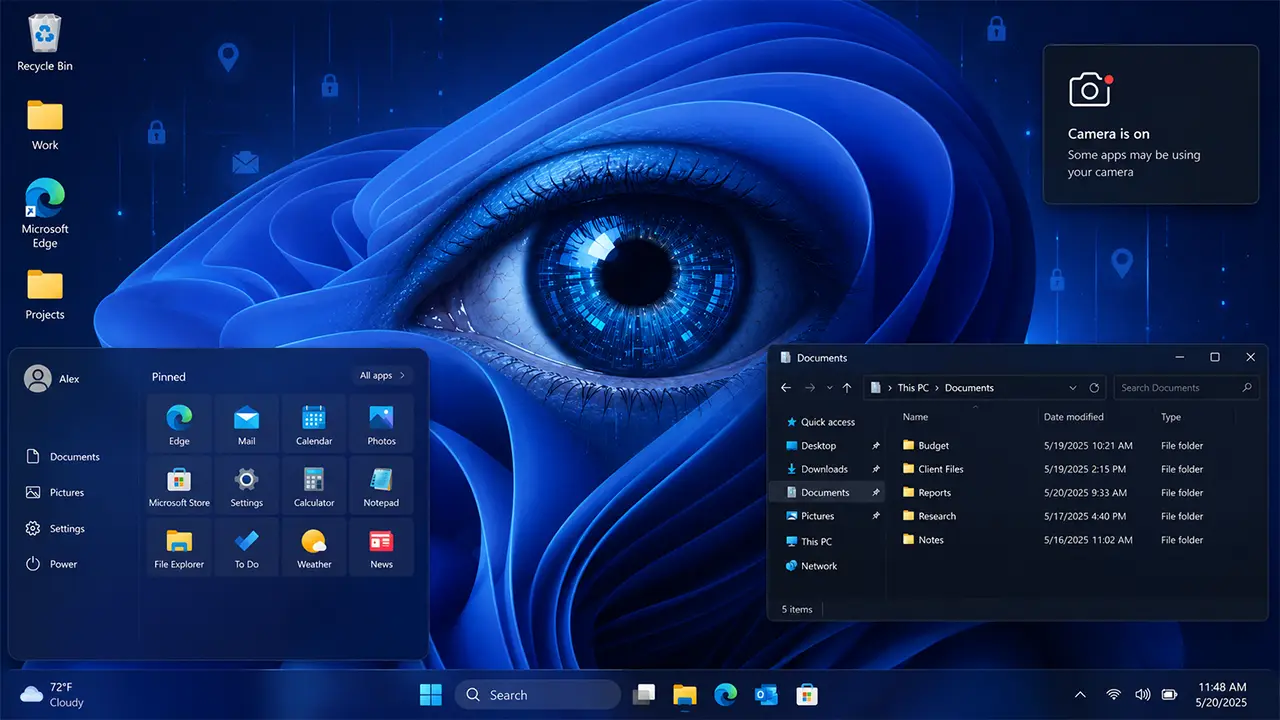Select the Projects folder on desktop

coord(45,294)
